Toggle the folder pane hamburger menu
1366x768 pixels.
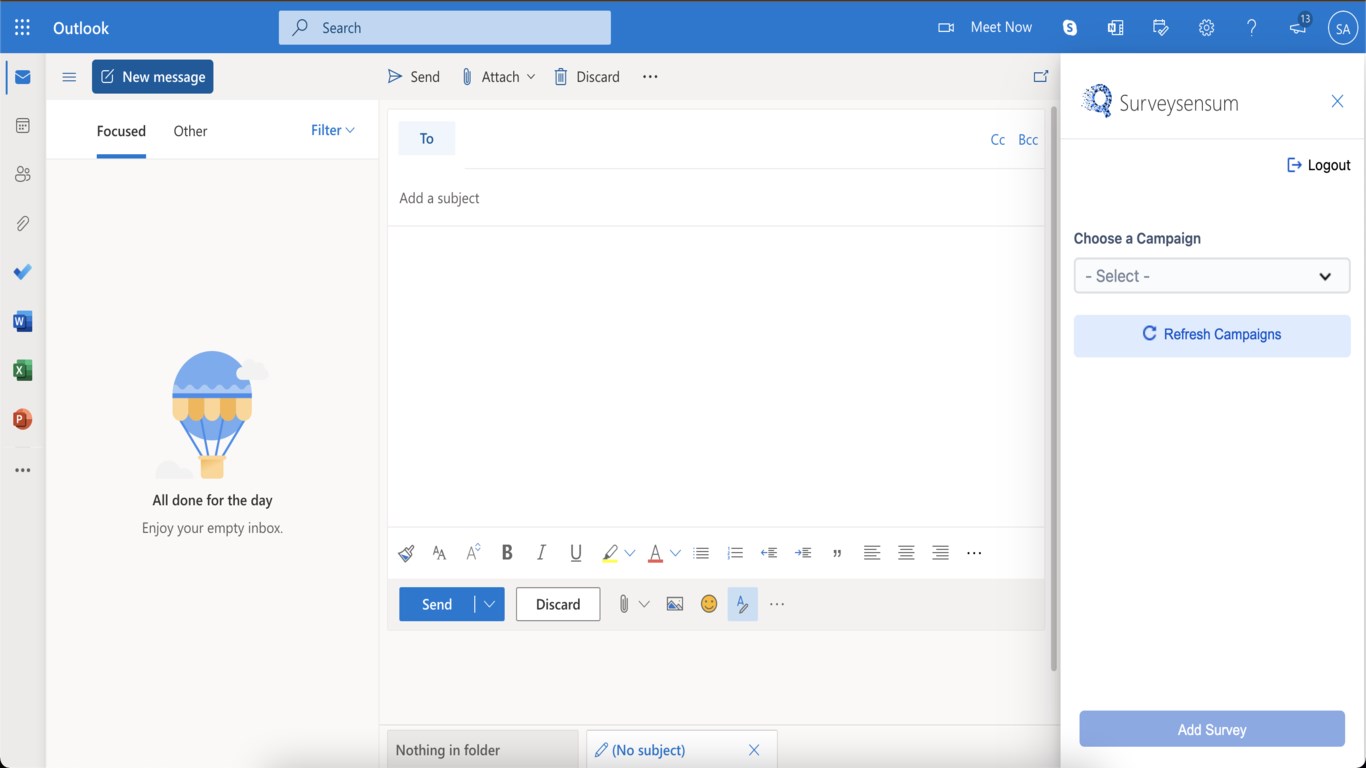pyautogui.click(x=69, y=77)
